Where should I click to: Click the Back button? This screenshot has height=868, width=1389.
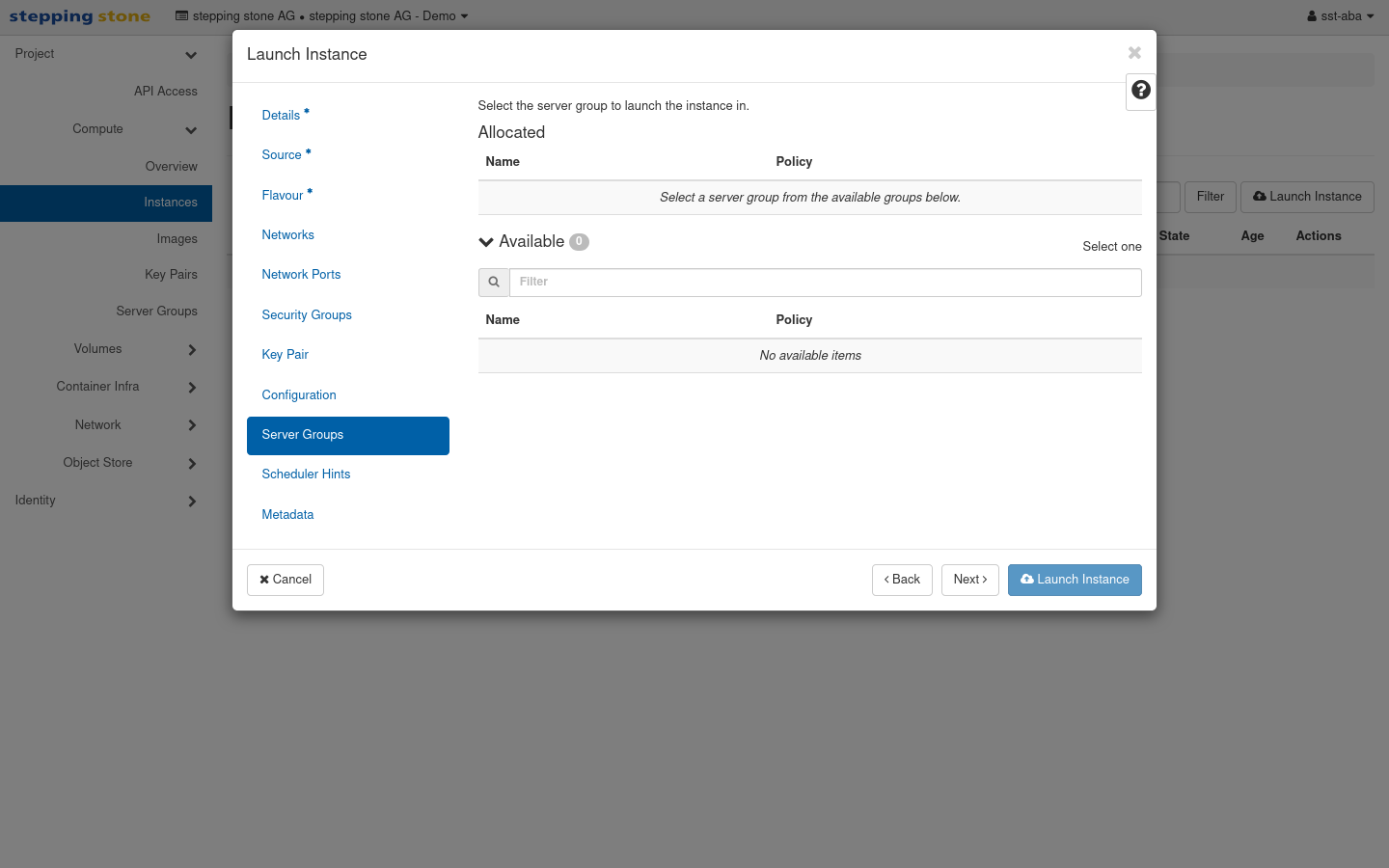[x=902, y=580]
